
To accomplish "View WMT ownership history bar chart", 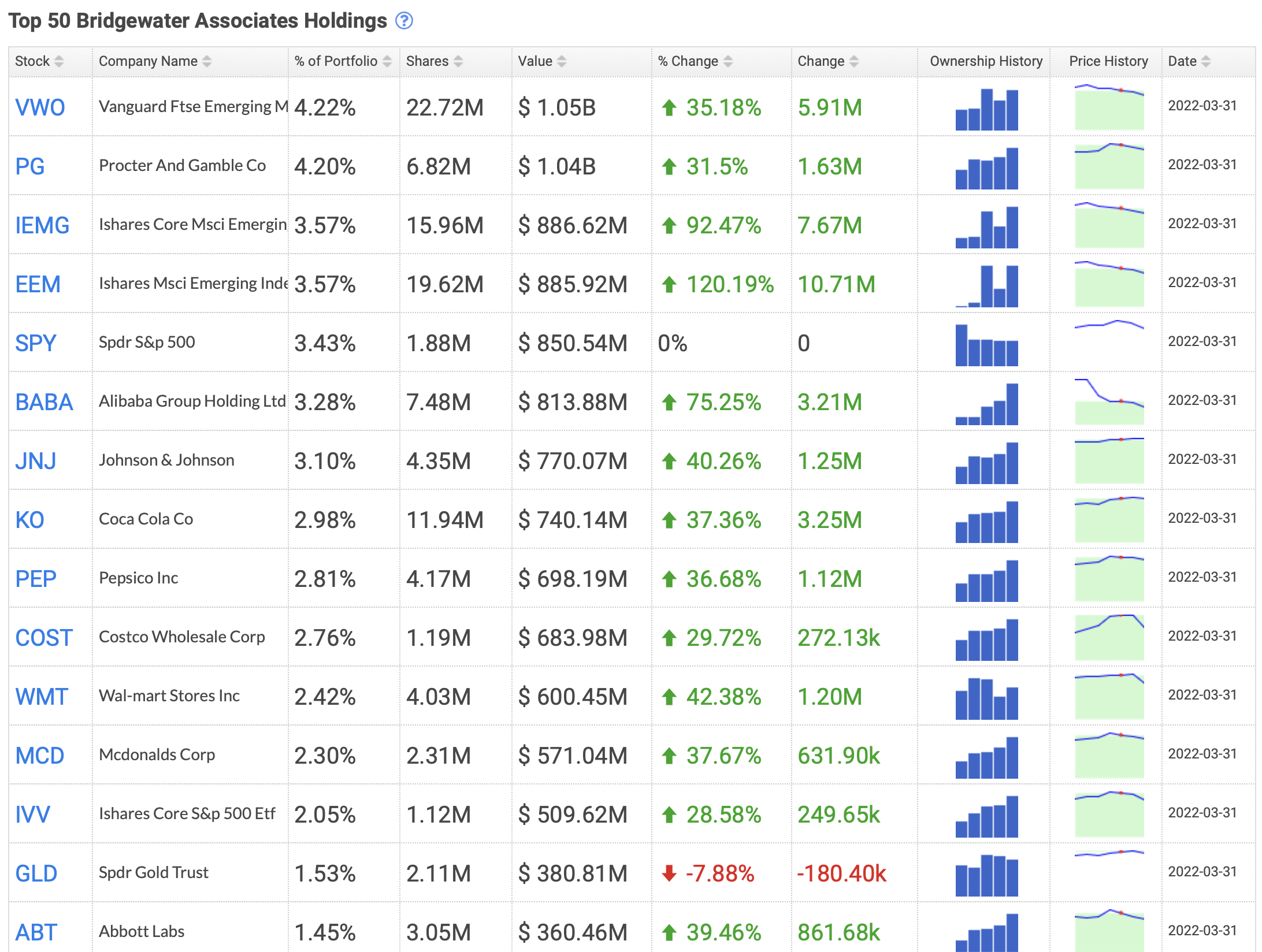I will point(986,698).
